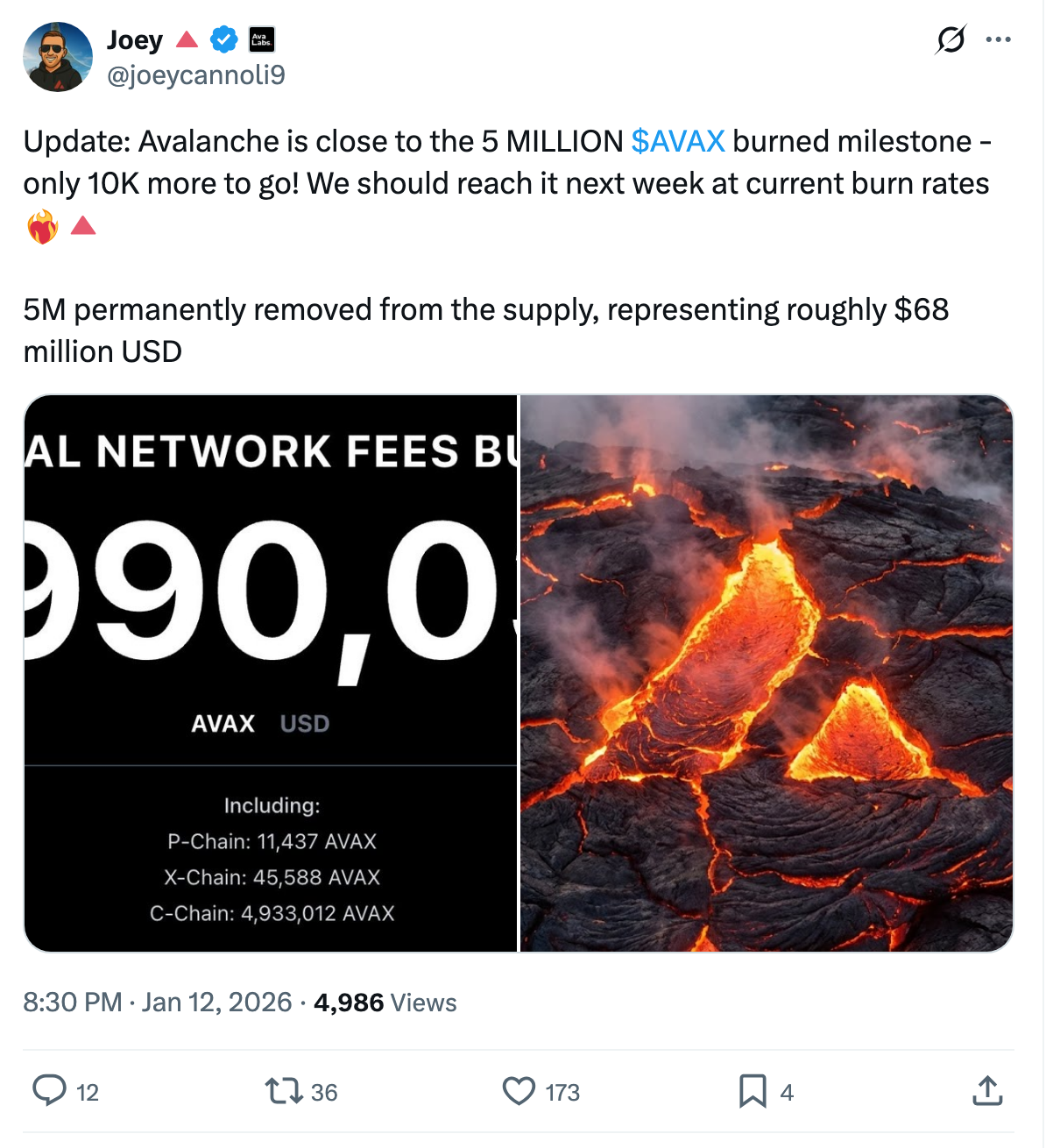Screen dimensions: 1046x1148
Task: Click the Ava Labs affiliation badge
Action: [260, 39]
